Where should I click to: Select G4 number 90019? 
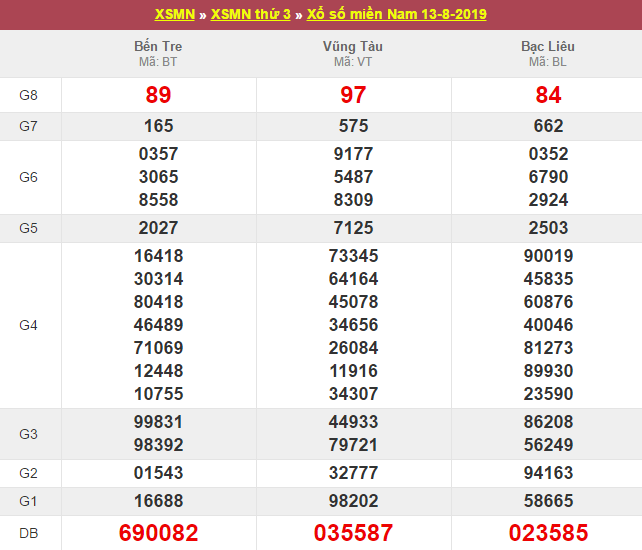pyautogui.click(x=548, y=256)
